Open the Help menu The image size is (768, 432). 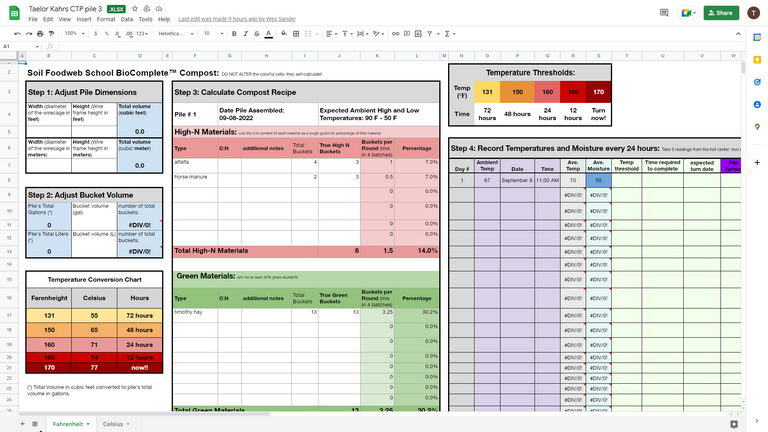[164, 20]
